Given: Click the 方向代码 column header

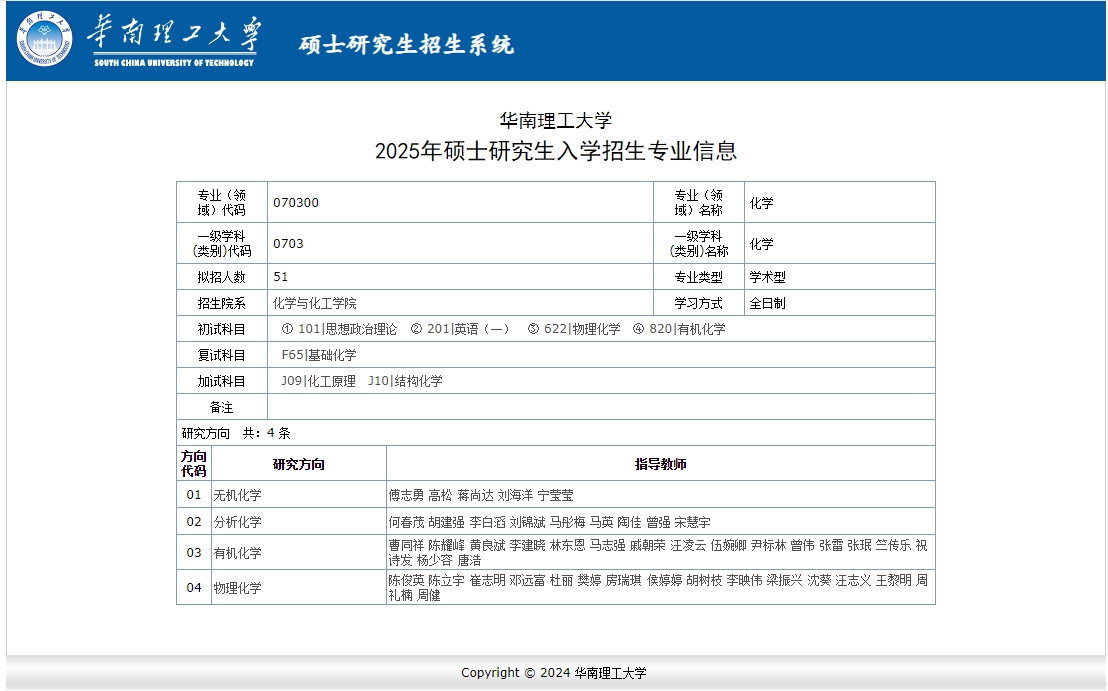Looking at the screenshot, I should (194, 463).
